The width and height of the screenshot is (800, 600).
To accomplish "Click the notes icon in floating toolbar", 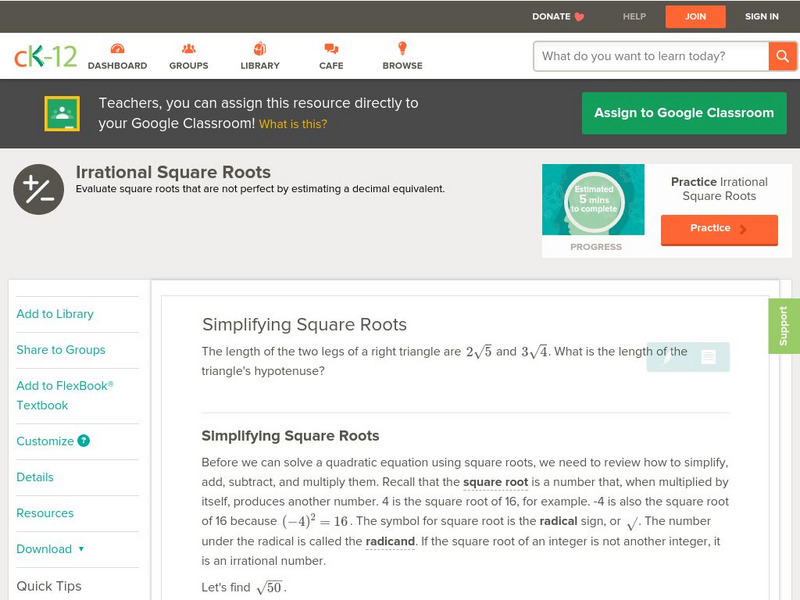I will click(x=708, y=357).
